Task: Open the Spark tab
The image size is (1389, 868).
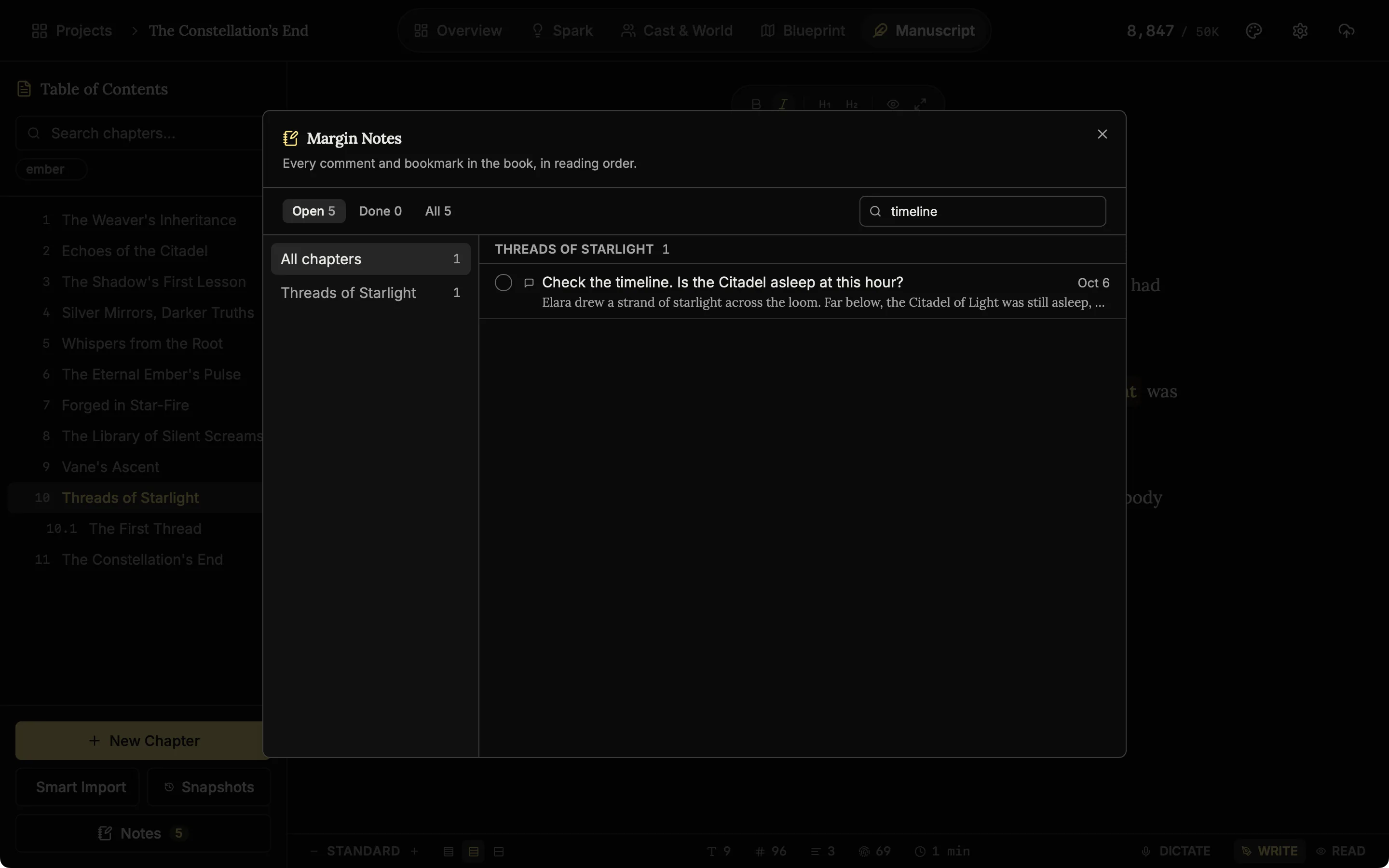Action: [562, 30]
